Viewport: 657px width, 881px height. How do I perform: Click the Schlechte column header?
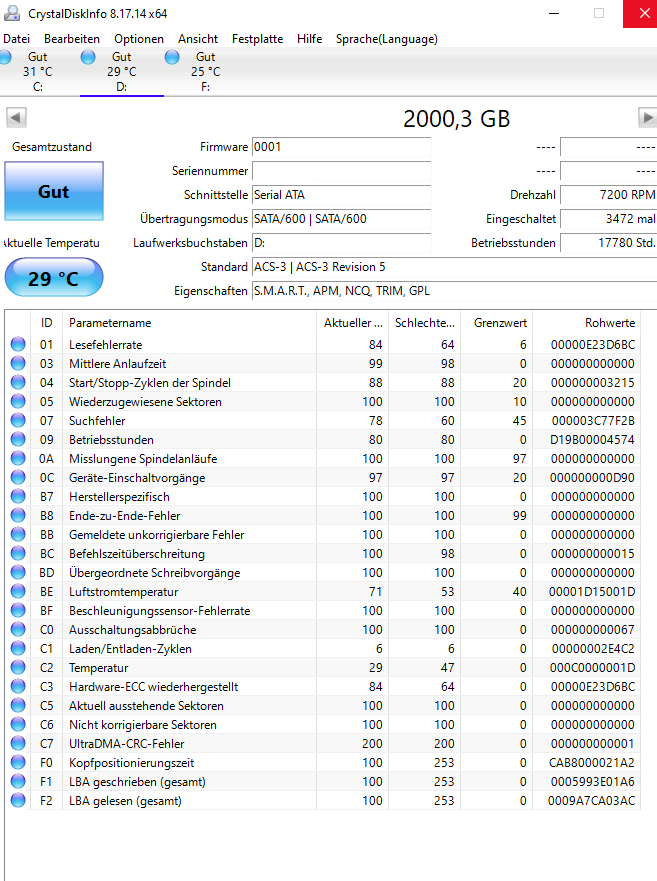[425, 323]
